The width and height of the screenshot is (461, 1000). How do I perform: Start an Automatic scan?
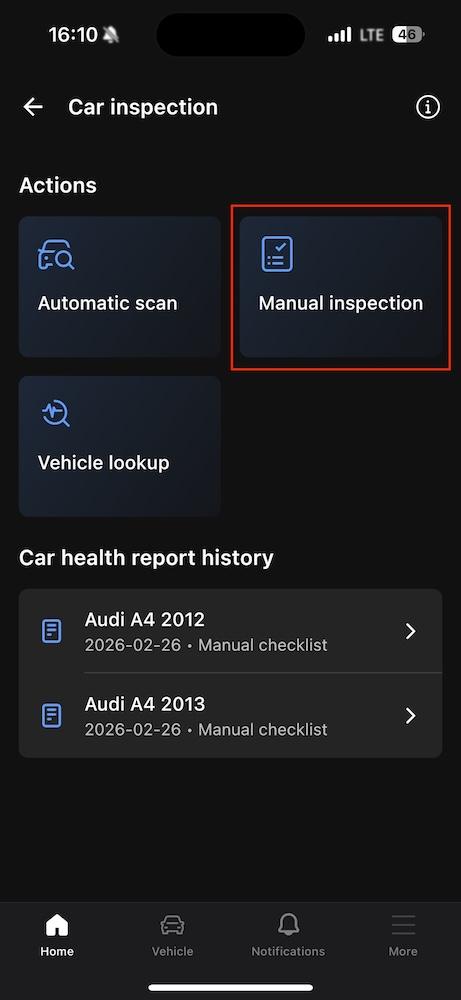pos(120,287)
